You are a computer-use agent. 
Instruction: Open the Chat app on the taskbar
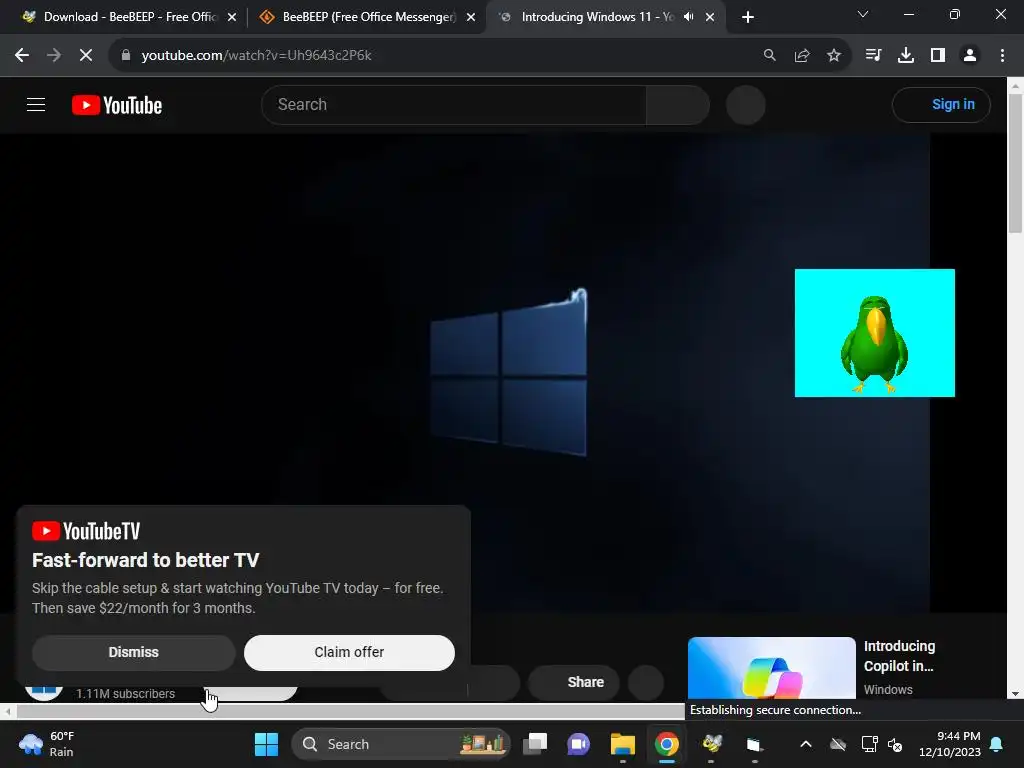tap(579, 744)
